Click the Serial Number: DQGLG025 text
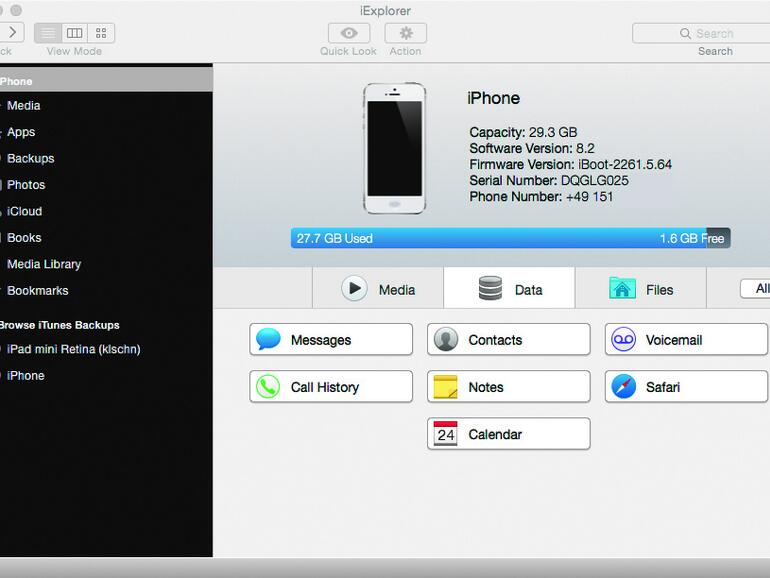Viewport: 770px width, 578px height. tap(549, 181)
